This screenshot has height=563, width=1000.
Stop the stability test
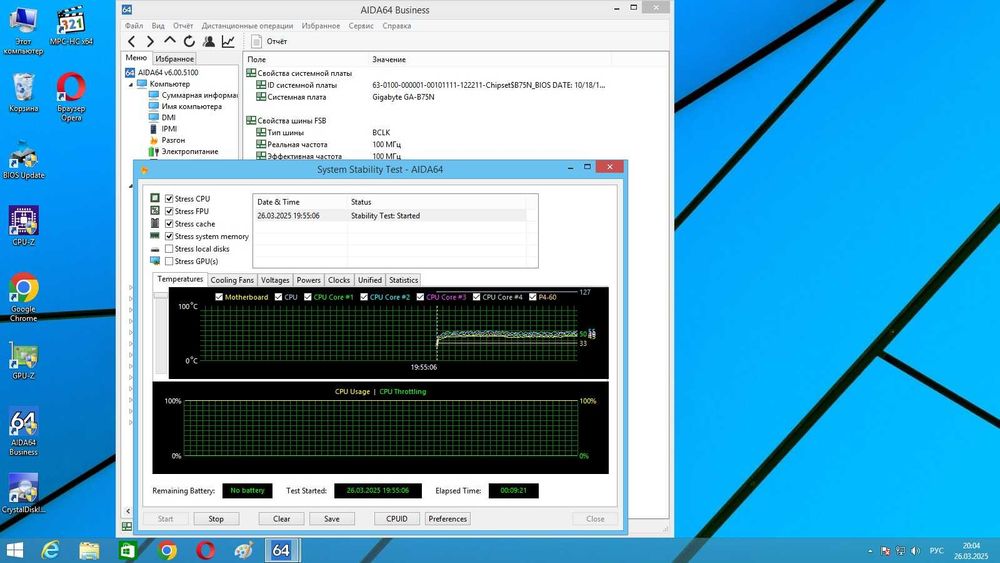point(216,519)
